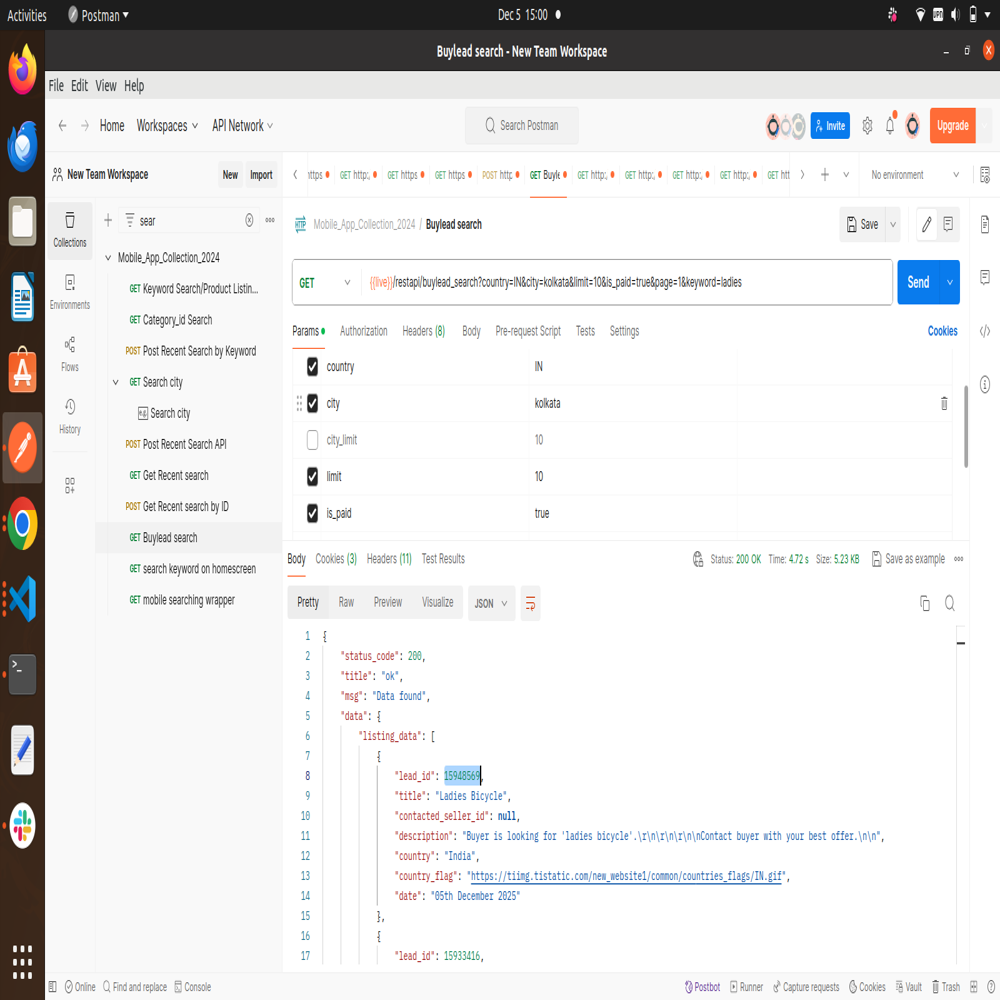
Task: Open the notifications bell icon
Action: (x=889, y=126)
